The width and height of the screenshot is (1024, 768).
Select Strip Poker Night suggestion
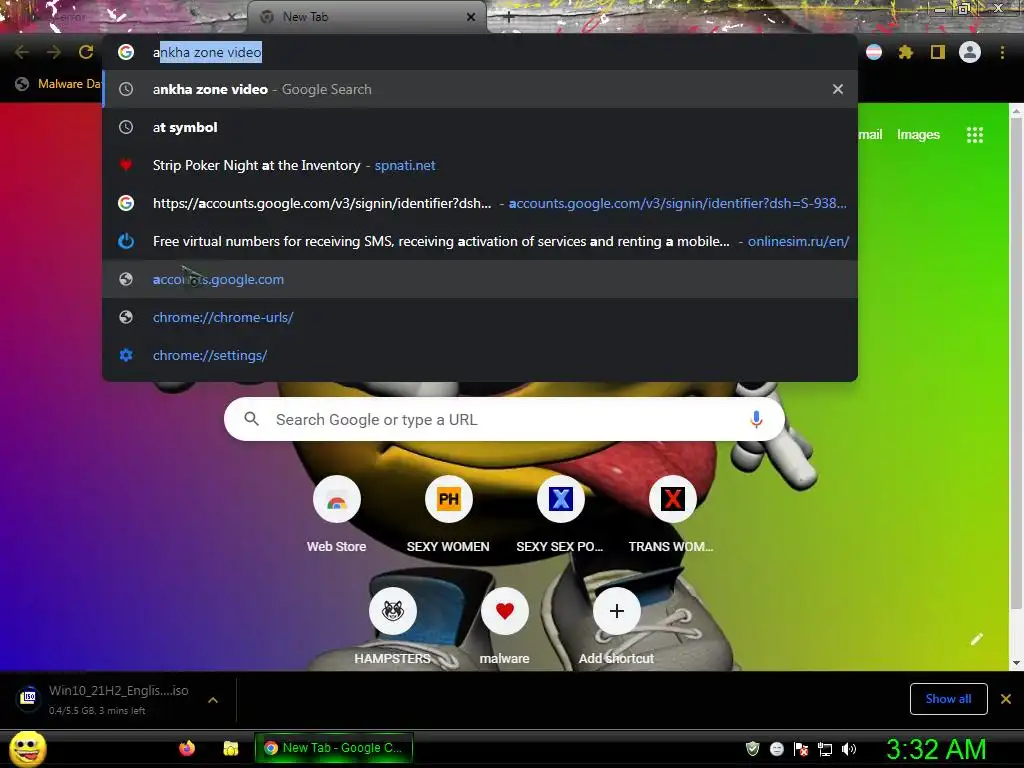[x=480, y=165]
